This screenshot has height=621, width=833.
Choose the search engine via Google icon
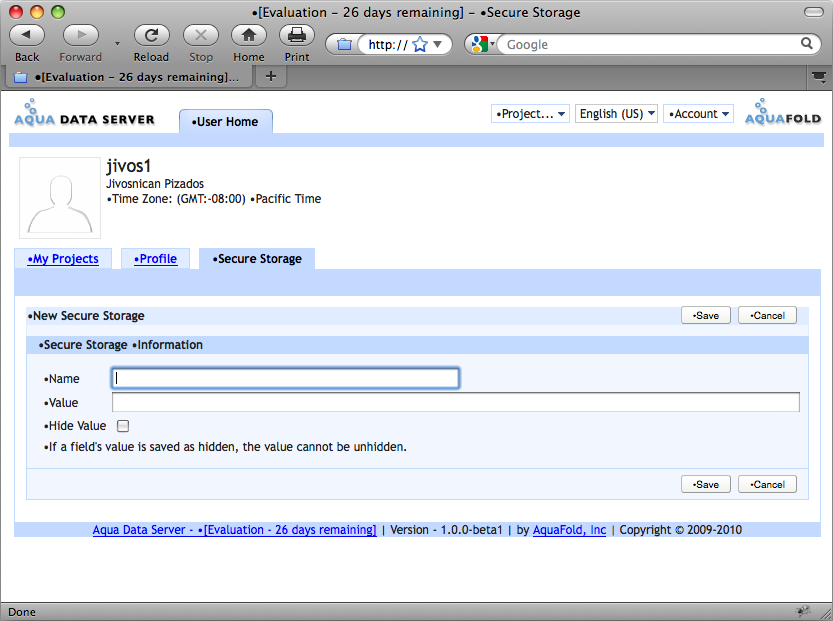pyautogui.click(x=481, y=44)
